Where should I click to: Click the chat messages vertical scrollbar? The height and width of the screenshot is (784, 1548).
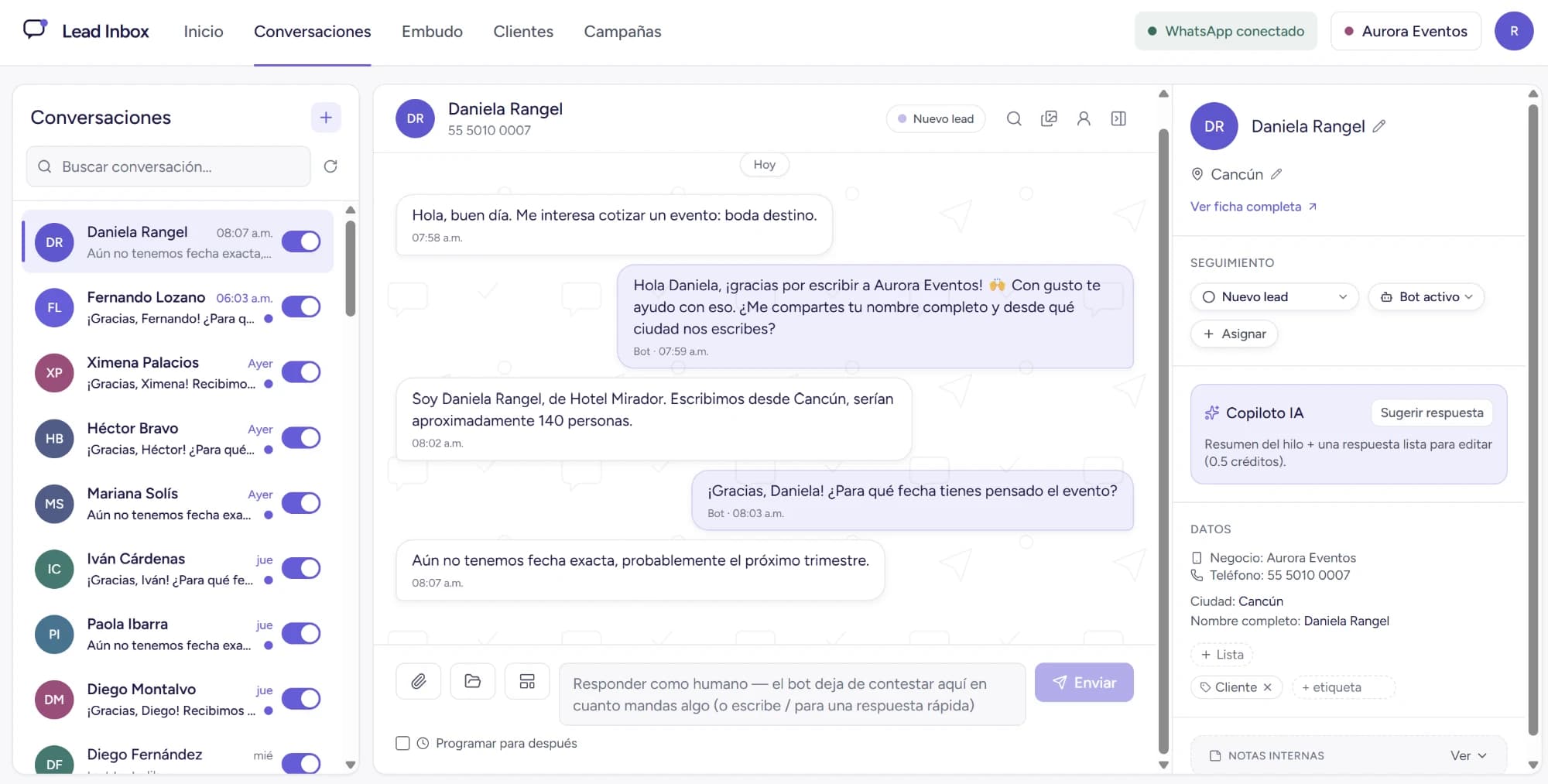pyautogui.click(x=1163, y=441)
